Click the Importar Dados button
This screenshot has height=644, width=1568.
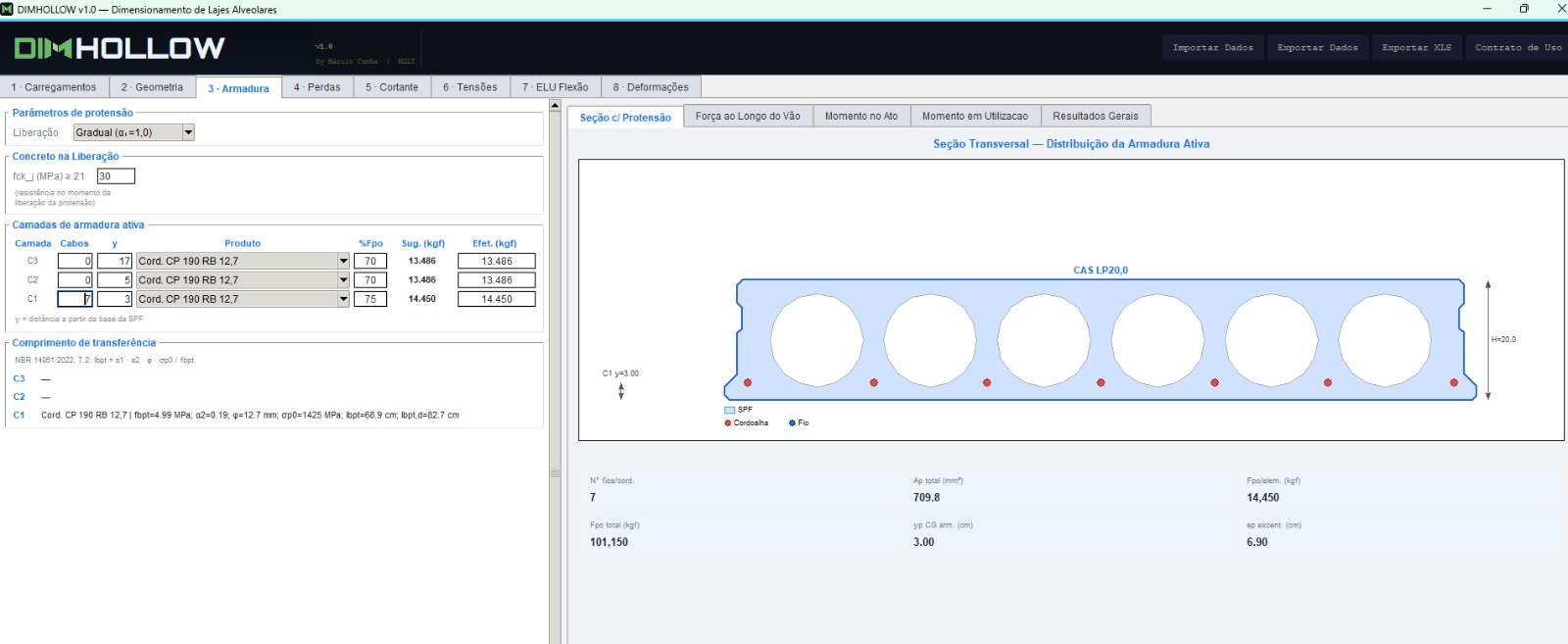click(x=1213, y=47)
